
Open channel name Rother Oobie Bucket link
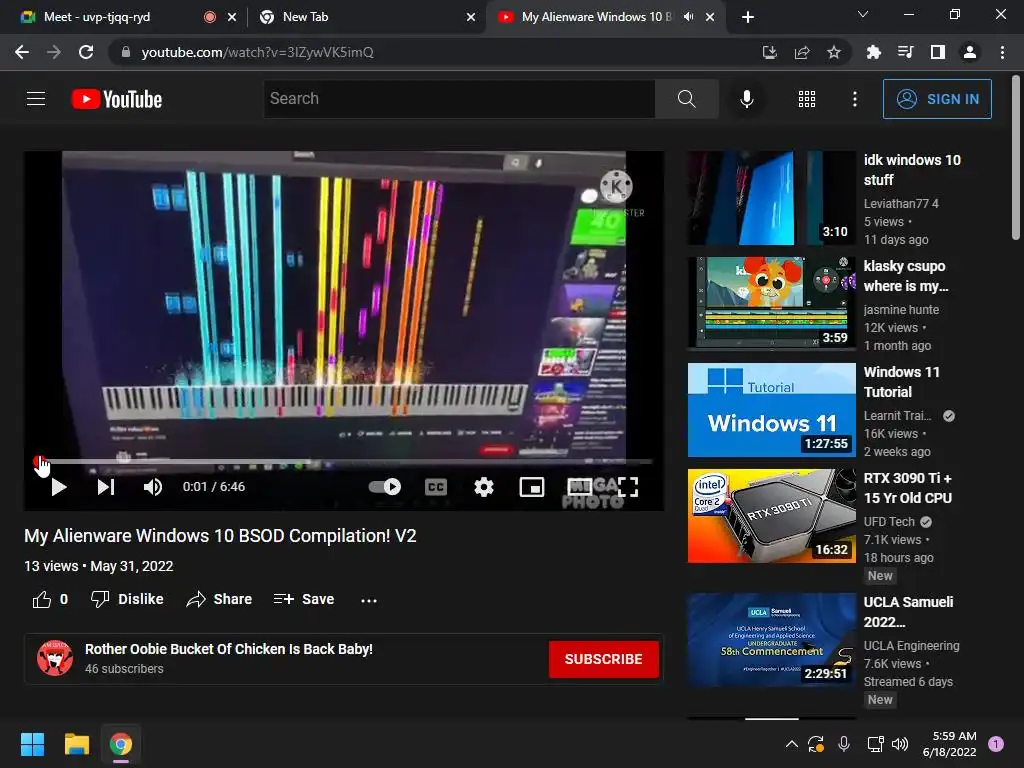(x=229, y=649)
